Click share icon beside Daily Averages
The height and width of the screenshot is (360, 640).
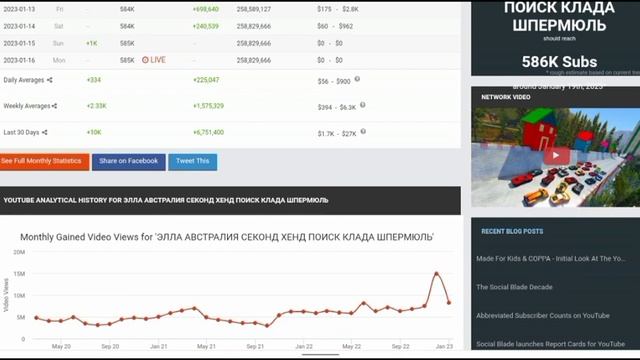(x=49, y=80)
